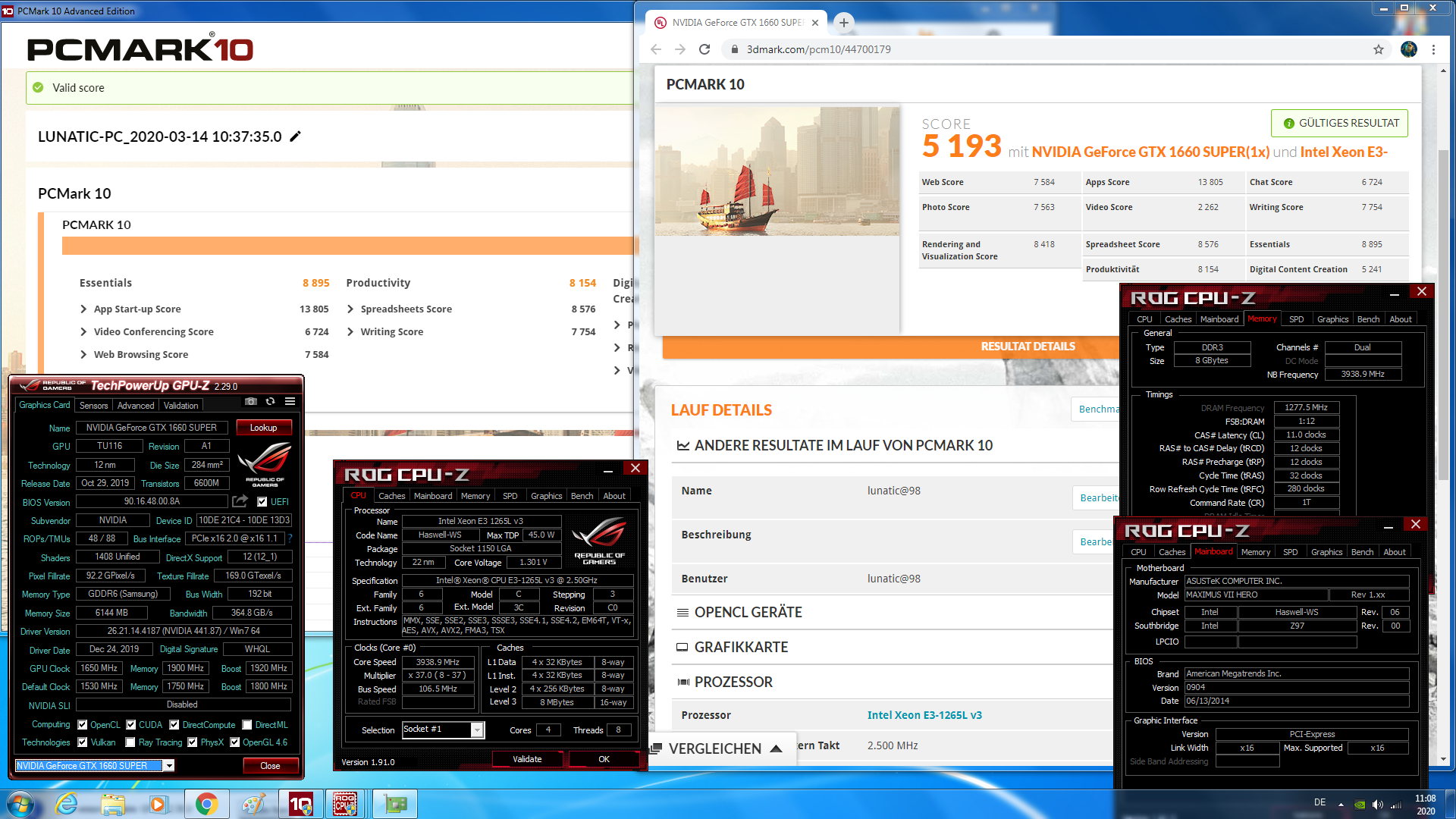Open SPD tab in the CPU-Z memory window
Screen dimensions: 1456x819
tap(1297, 319)
